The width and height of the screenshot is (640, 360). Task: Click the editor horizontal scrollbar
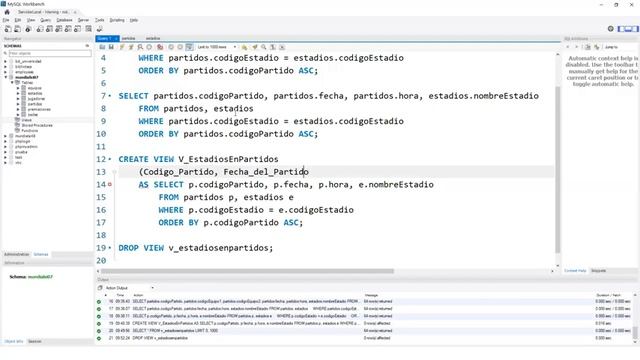(x=247, y=271)
